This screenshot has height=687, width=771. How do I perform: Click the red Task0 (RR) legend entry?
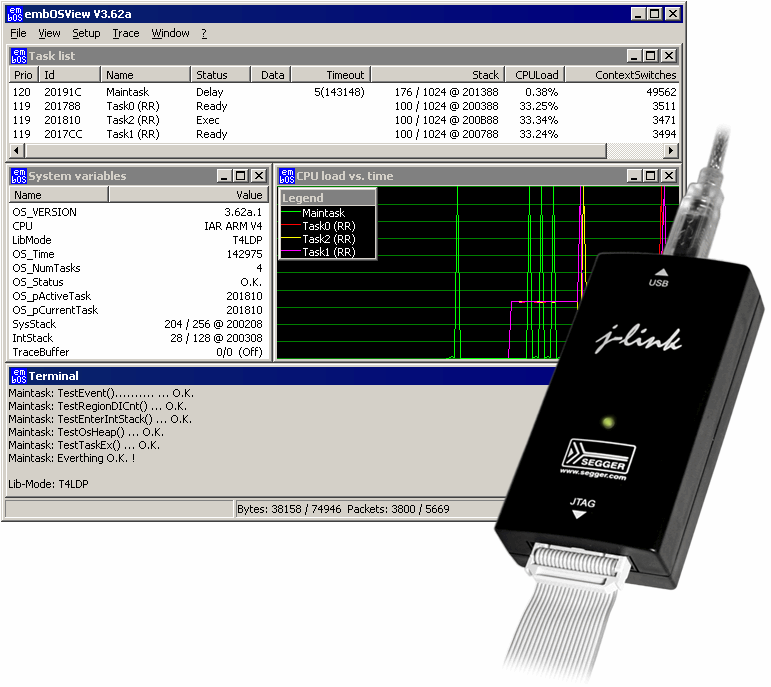click(319, 226)
